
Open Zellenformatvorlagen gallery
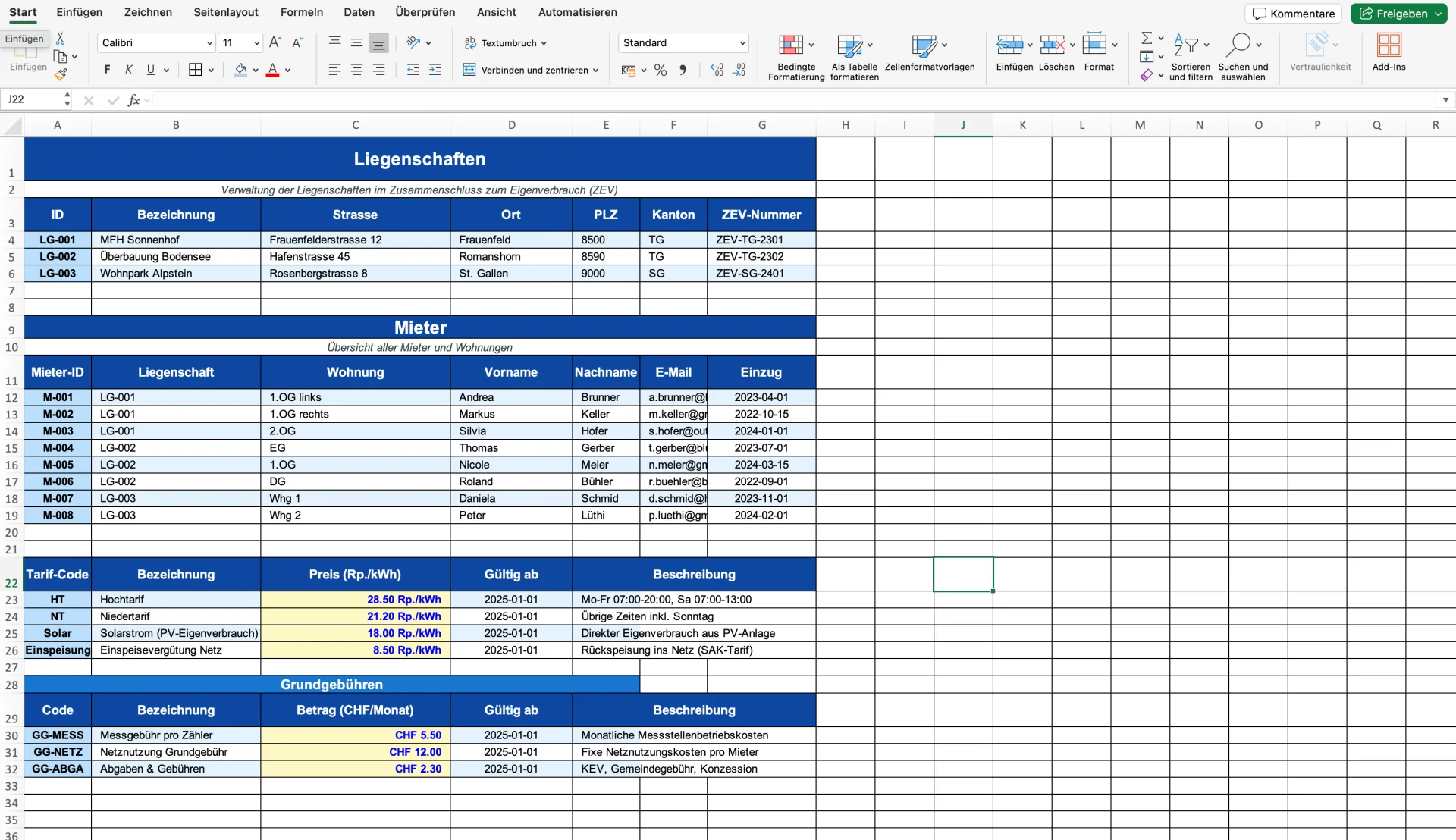click(930, 53)
